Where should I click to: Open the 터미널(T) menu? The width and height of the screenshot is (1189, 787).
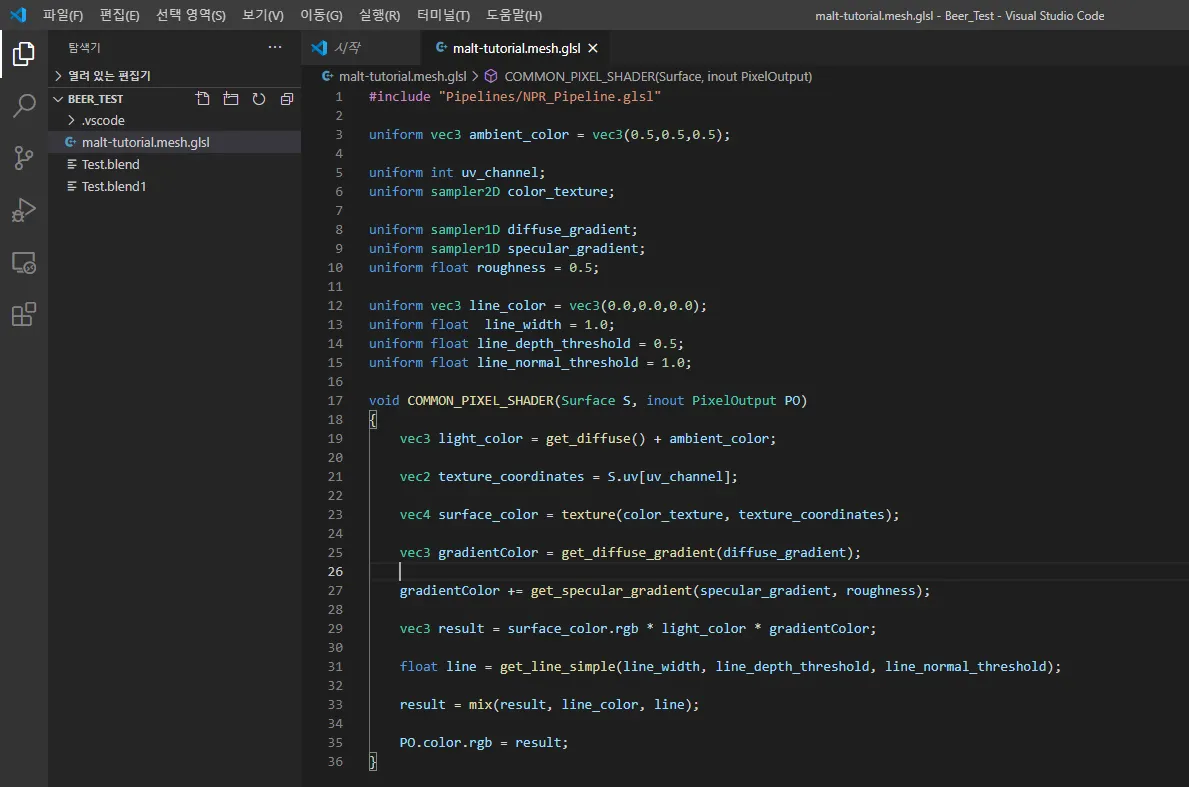[443, 15]
